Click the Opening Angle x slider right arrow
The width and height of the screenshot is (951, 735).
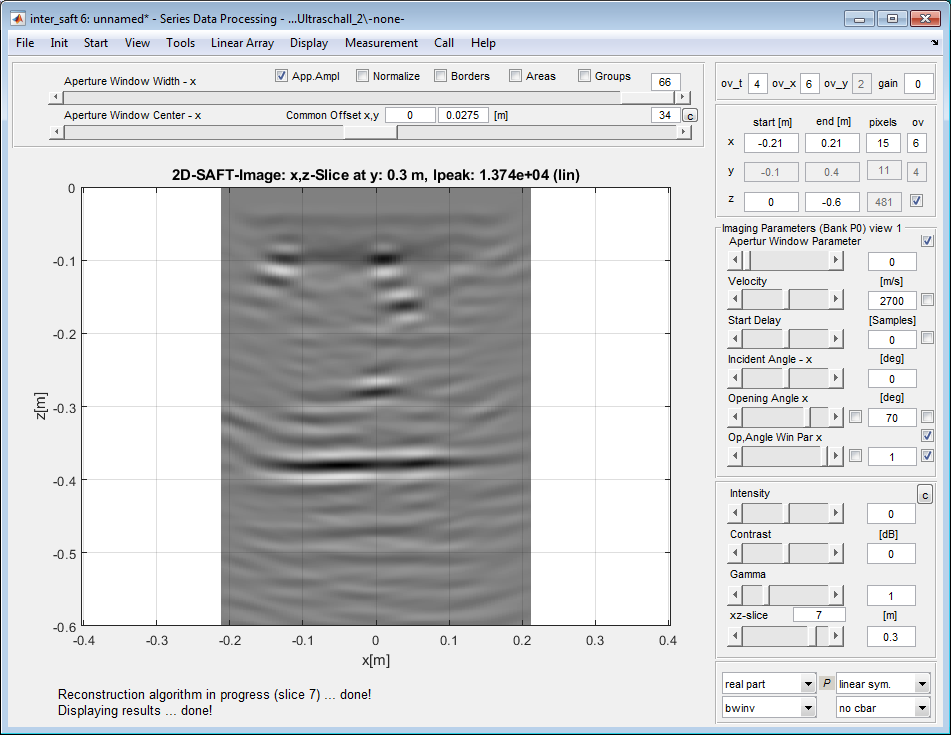coord(836,417)
